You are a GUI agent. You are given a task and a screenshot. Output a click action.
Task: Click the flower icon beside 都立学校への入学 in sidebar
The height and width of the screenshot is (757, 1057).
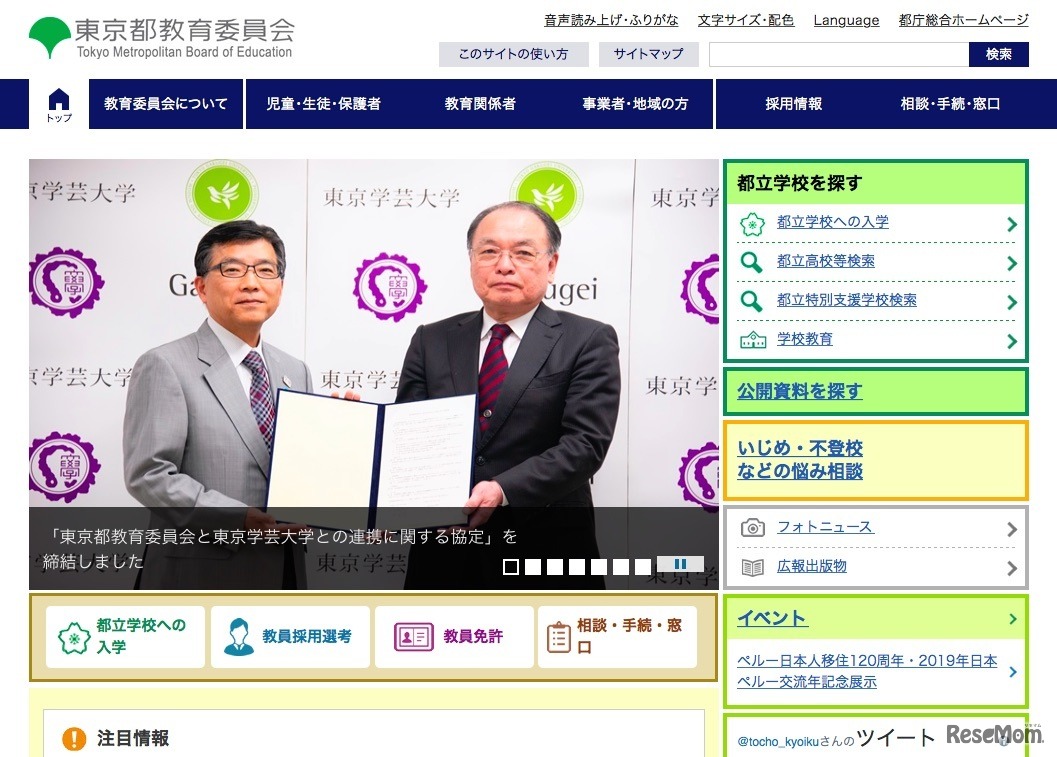point(752,224)
